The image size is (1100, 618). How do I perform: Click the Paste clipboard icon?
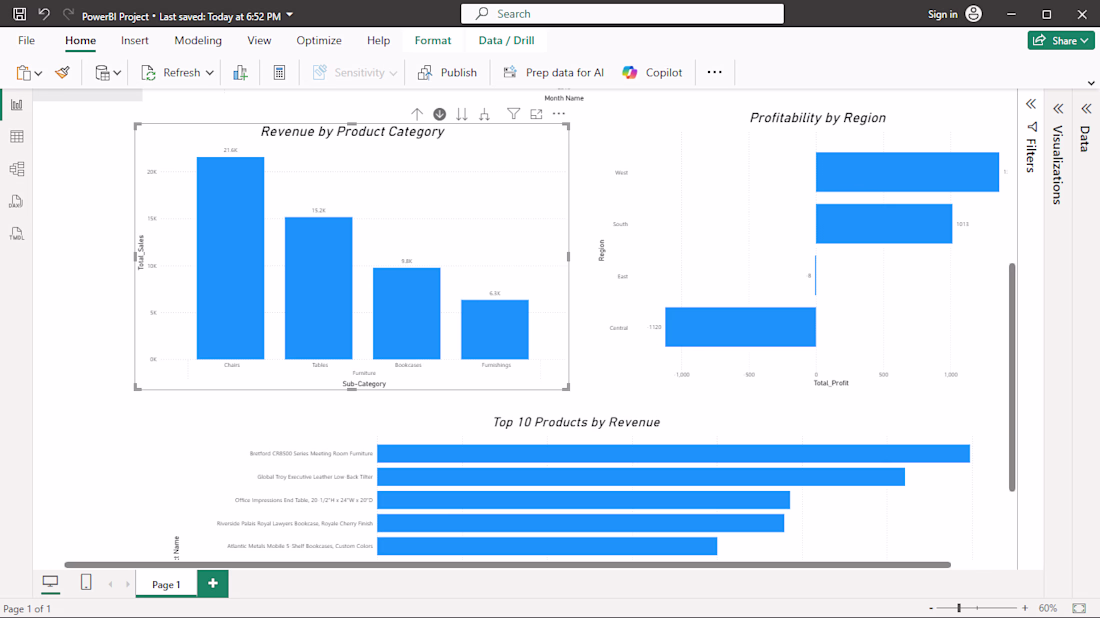coord(23,72)
